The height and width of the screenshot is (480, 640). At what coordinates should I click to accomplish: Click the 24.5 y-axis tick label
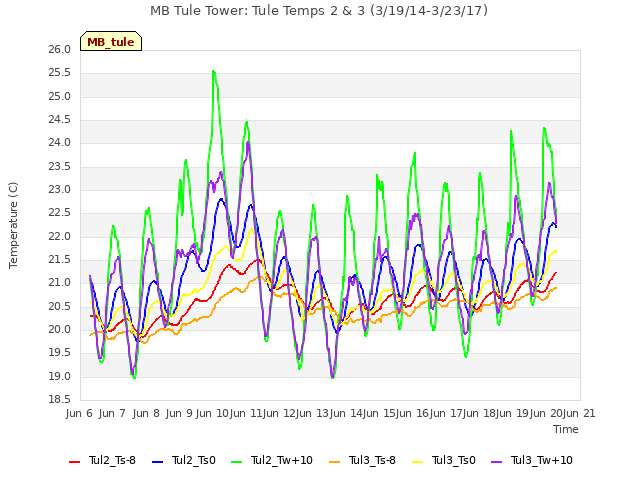pos(60,120)
